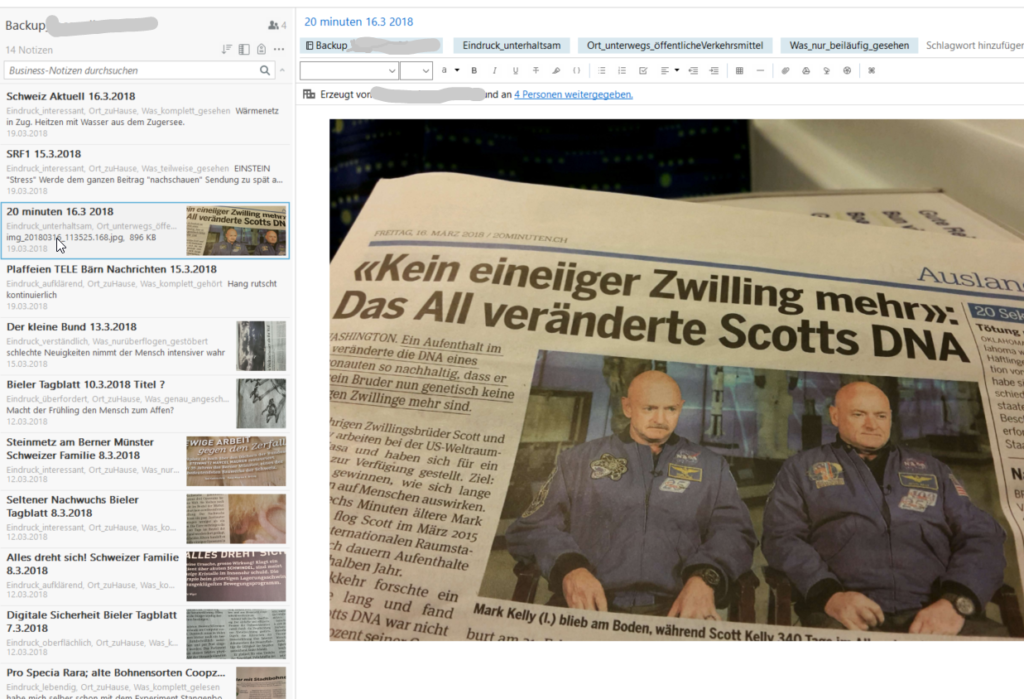Click the Der kleine Bund note thumbnail

[261, 346]
